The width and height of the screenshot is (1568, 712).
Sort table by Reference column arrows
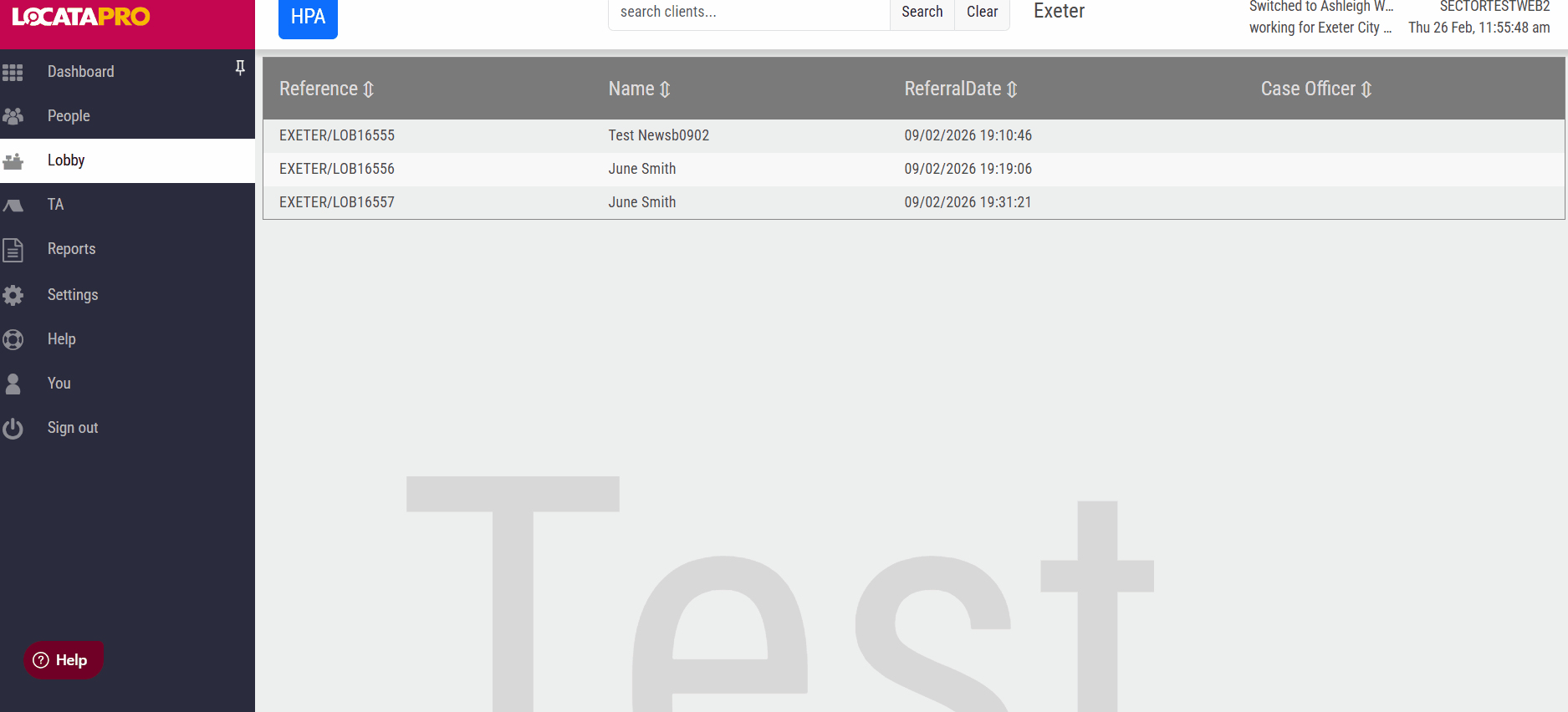368,89
